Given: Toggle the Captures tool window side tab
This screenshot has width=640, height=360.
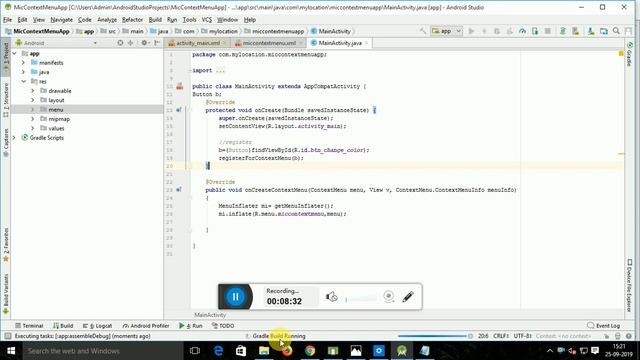Looking at the screenshot, I should pos(6,142).
